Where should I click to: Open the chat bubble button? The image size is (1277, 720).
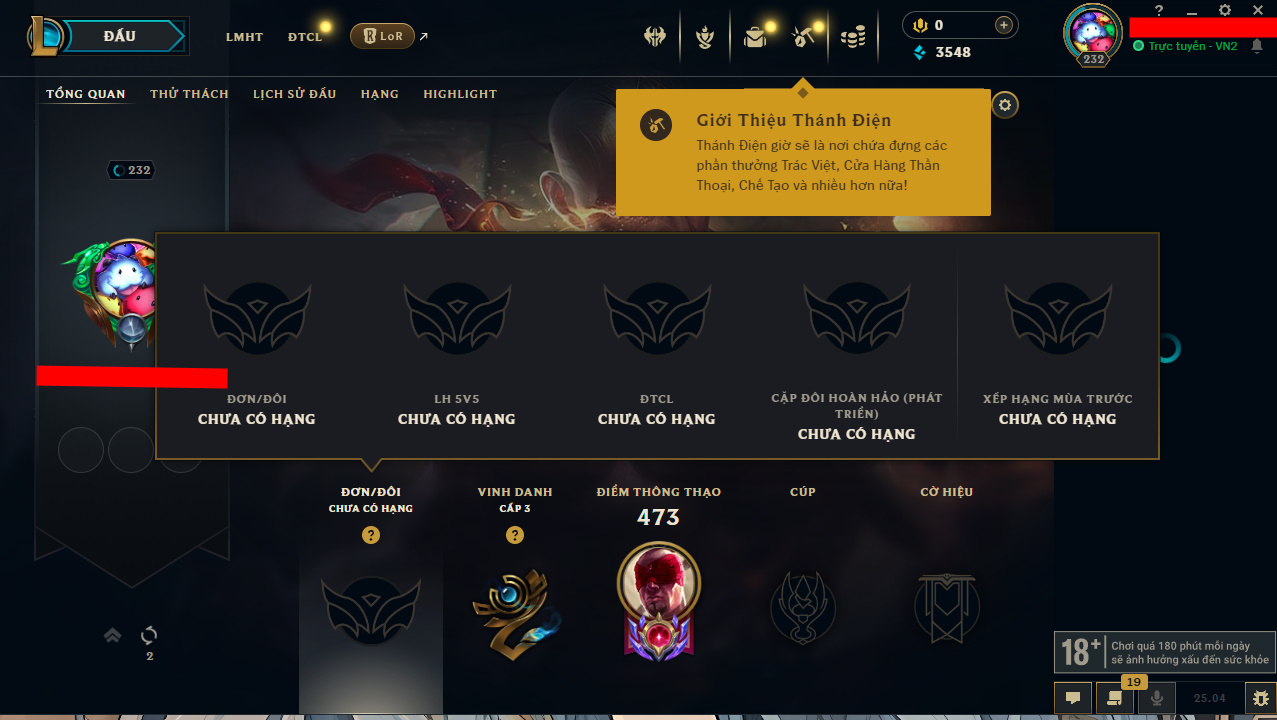1073,698
